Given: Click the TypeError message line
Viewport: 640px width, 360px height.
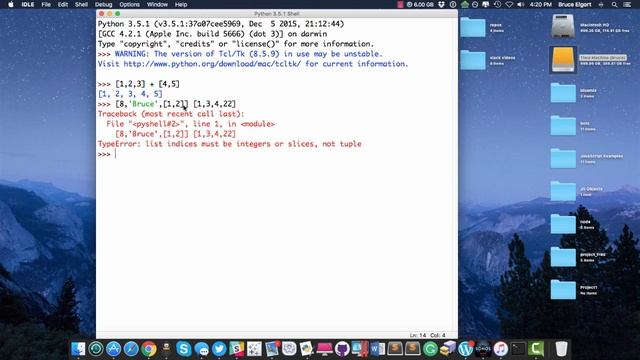Looking at the screenshot, I should (229, 144).
